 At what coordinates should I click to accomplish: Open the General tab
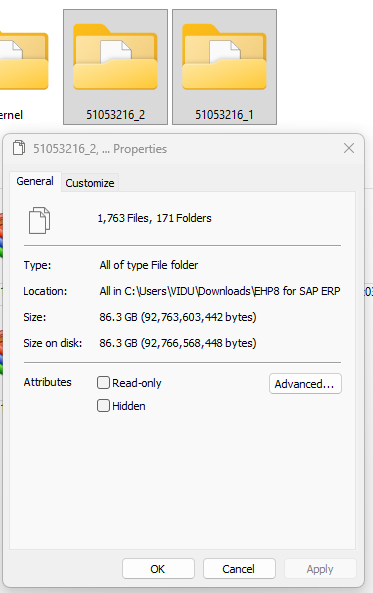35,181
